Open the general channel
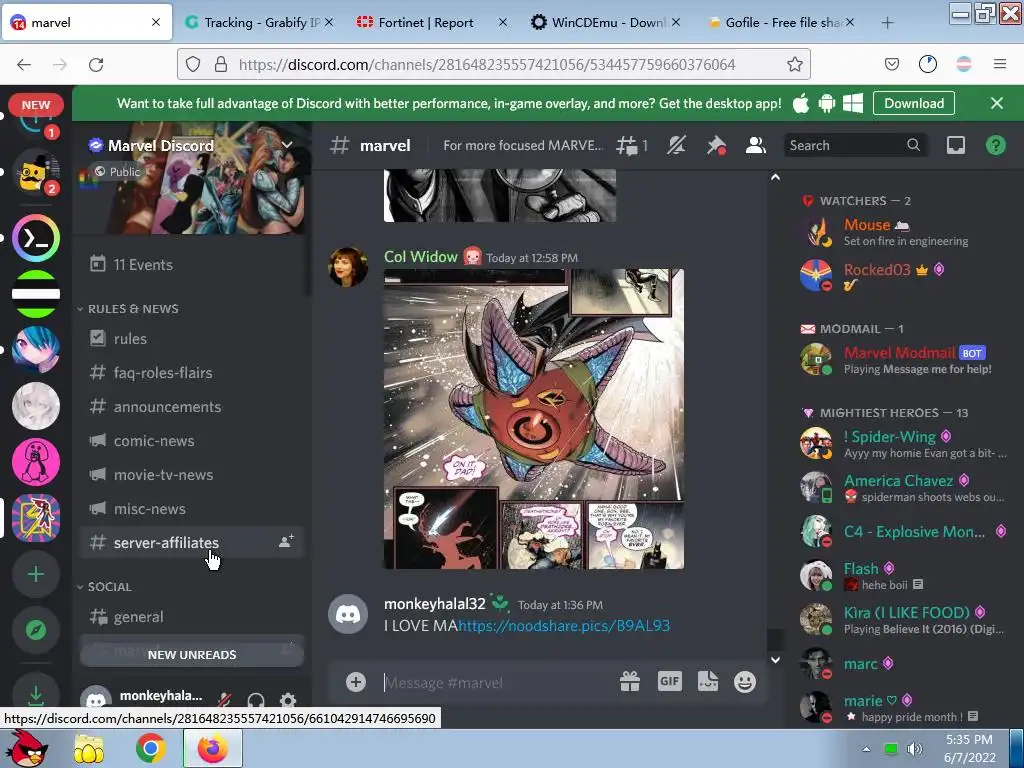The width and height of the screenshot is (1024, 768). point(191,616)
